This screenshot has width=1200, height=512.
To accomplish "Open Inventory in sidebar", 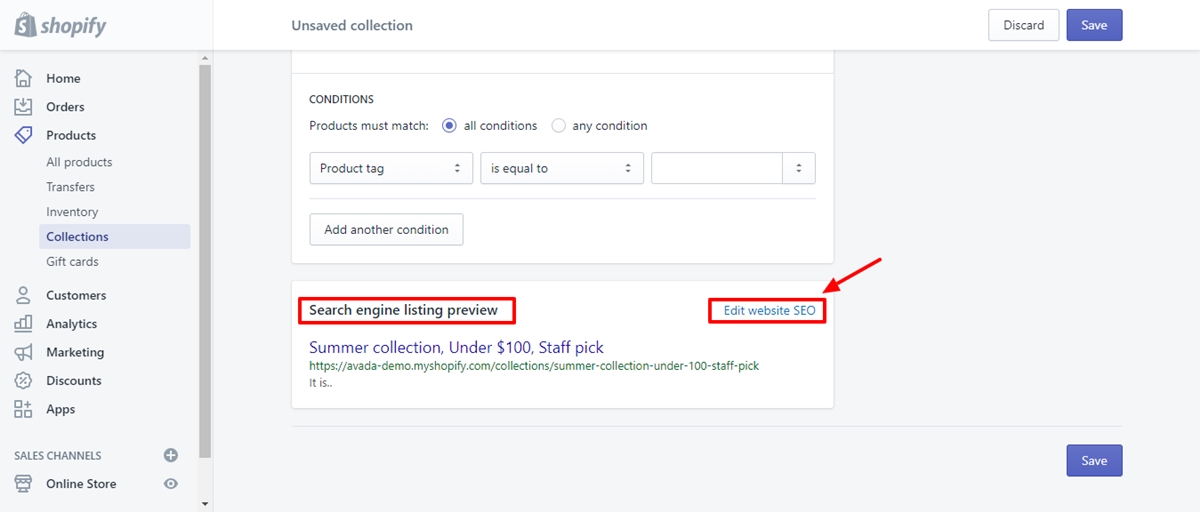I will click(72, 212).
